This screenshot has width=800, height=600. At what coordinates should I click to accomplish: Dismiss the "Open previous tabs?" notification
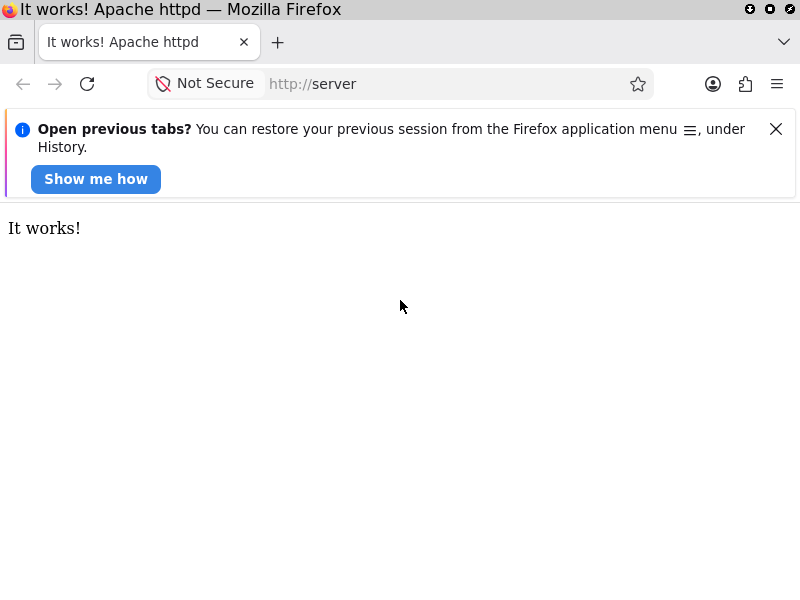(776, 129)
